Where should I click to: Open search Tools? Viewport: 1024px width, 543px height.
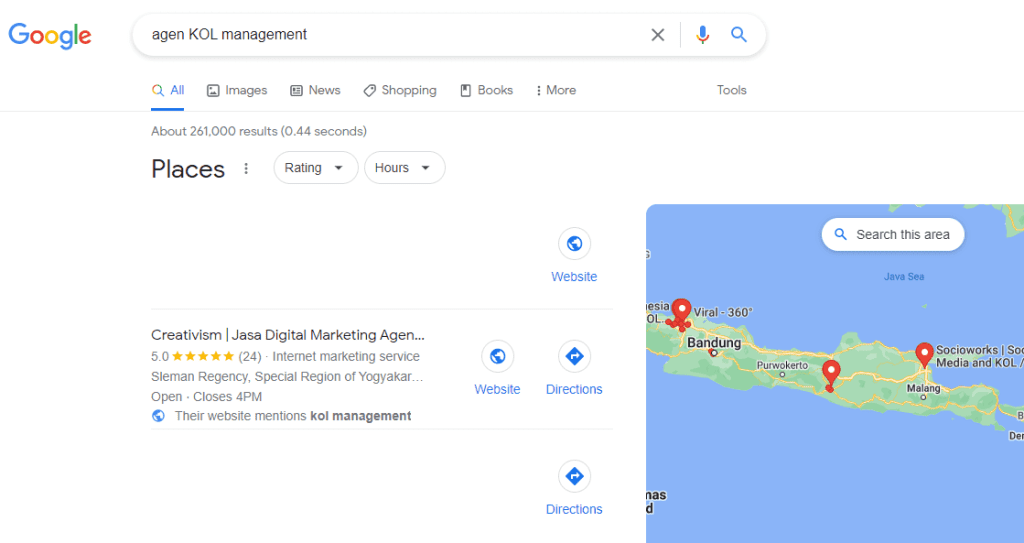coord(731,90)
